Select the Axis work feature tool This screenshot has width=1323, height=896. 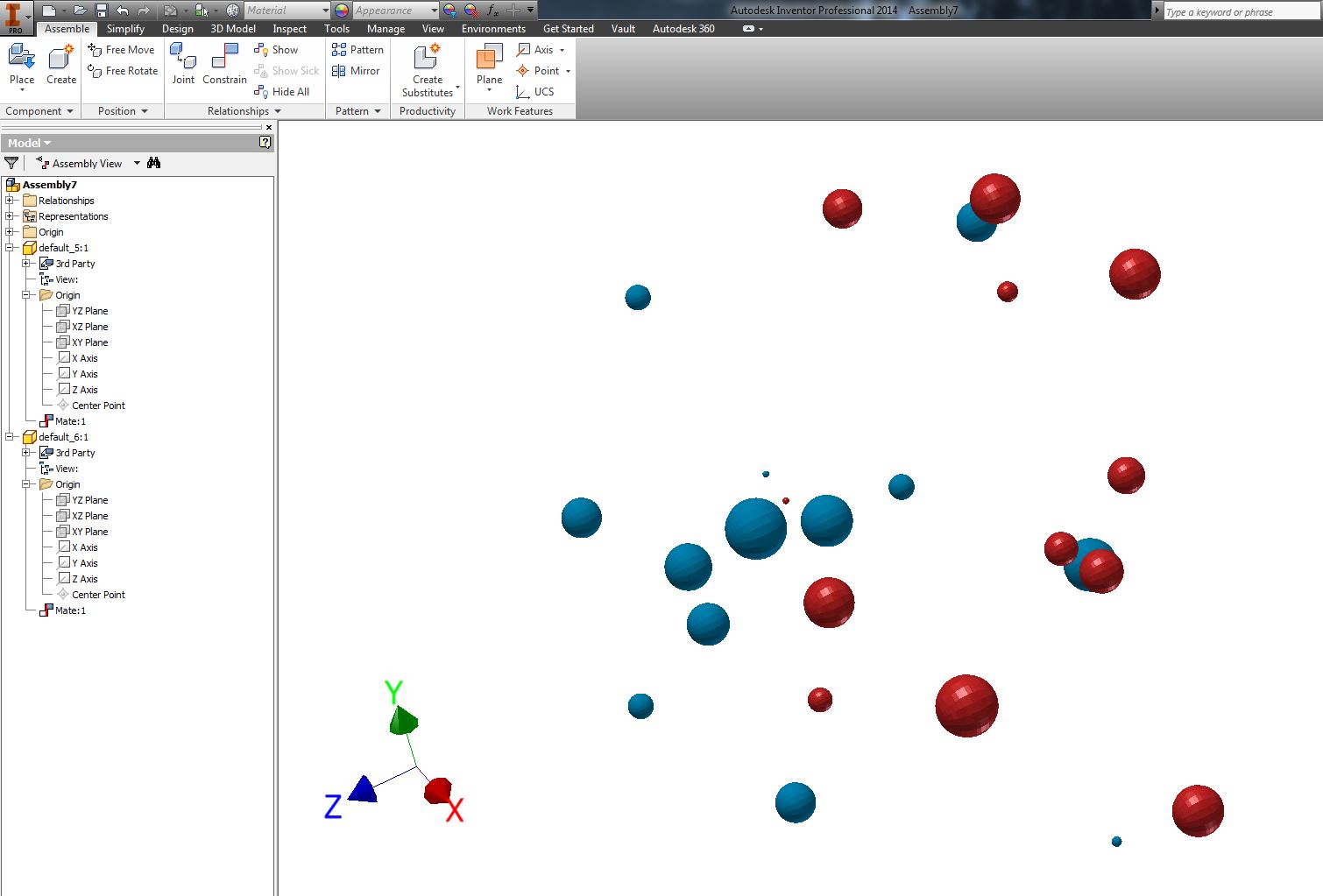(x=535, y=50)
